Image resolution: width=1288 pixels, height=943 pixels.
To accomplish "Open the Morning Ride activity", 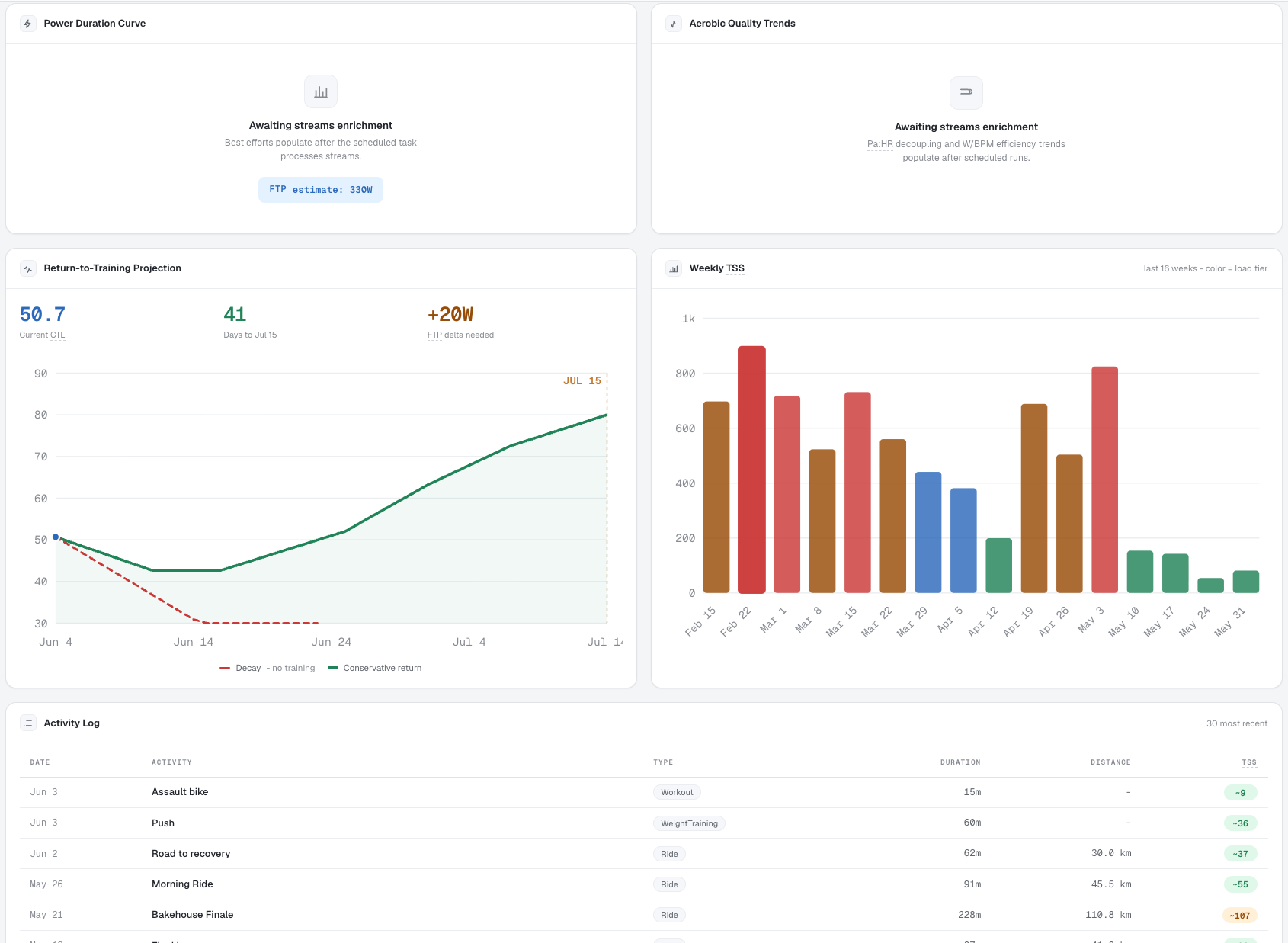I will coord(182,884).
